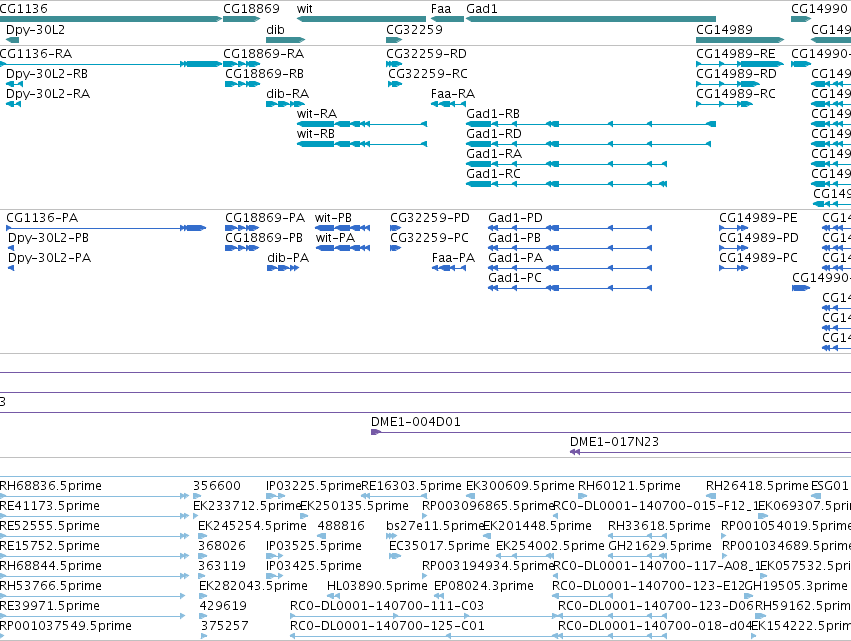Select protein Dpy-30L2-PB
Screen dimensions: 851x641
11,248
